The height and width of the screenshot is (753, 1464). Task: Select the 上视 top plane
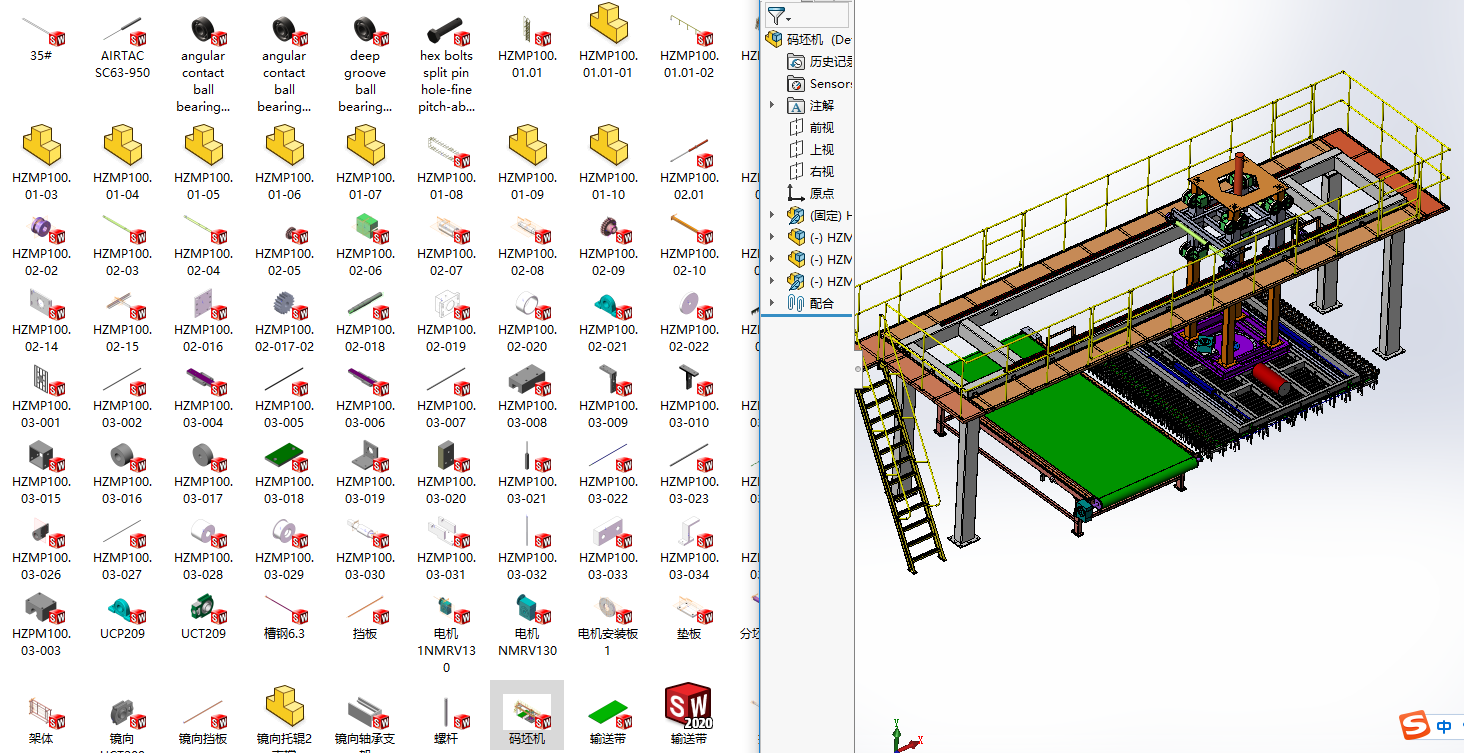pos(811,149)
